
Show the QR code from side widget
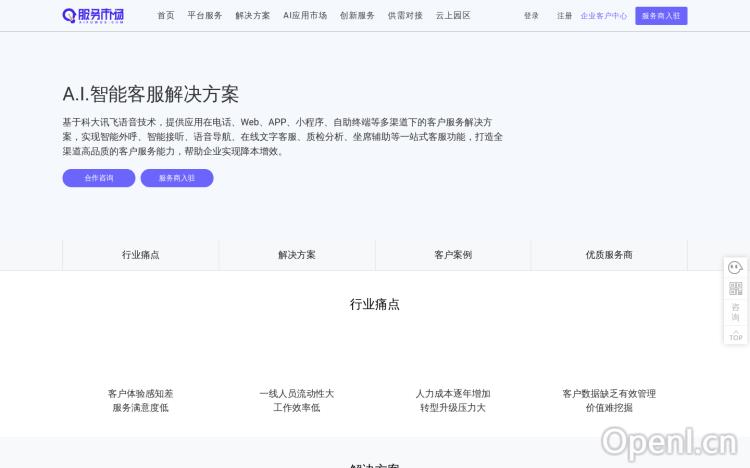735,289
